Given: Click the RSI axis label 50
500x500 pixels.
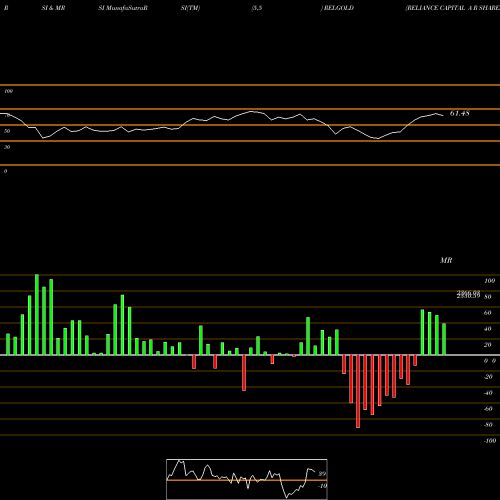Looking at the screenshot, I should click(7, 131).
